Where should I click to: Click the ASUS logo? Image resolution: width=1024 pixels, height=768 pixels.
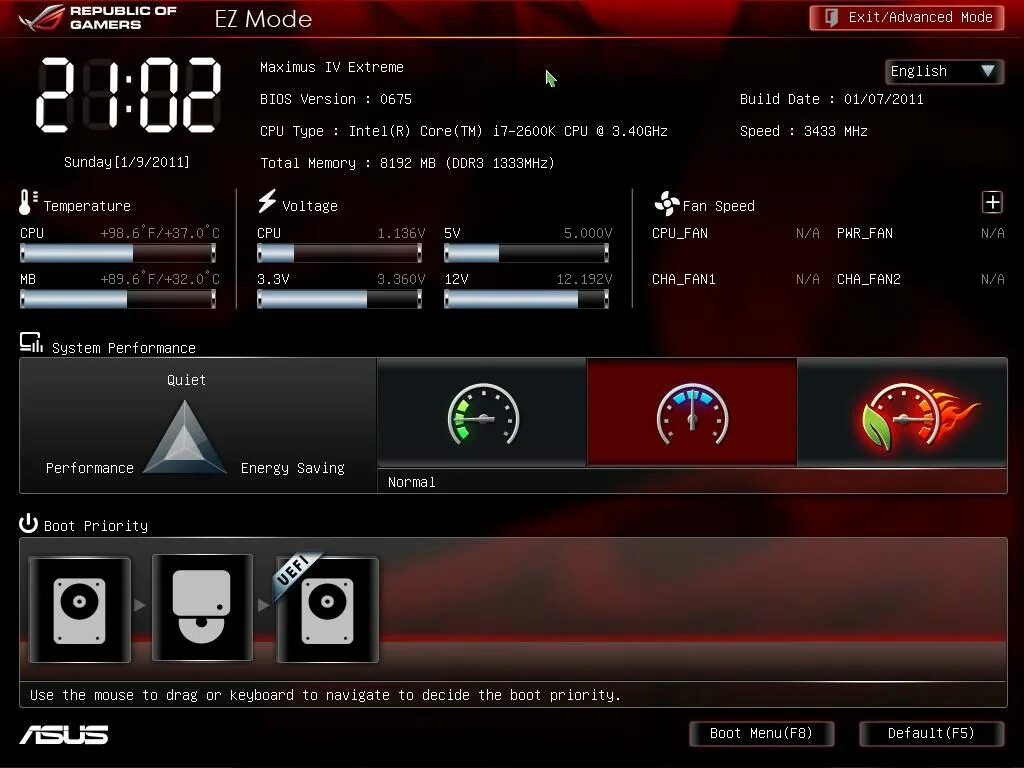[x=64, y=735]
